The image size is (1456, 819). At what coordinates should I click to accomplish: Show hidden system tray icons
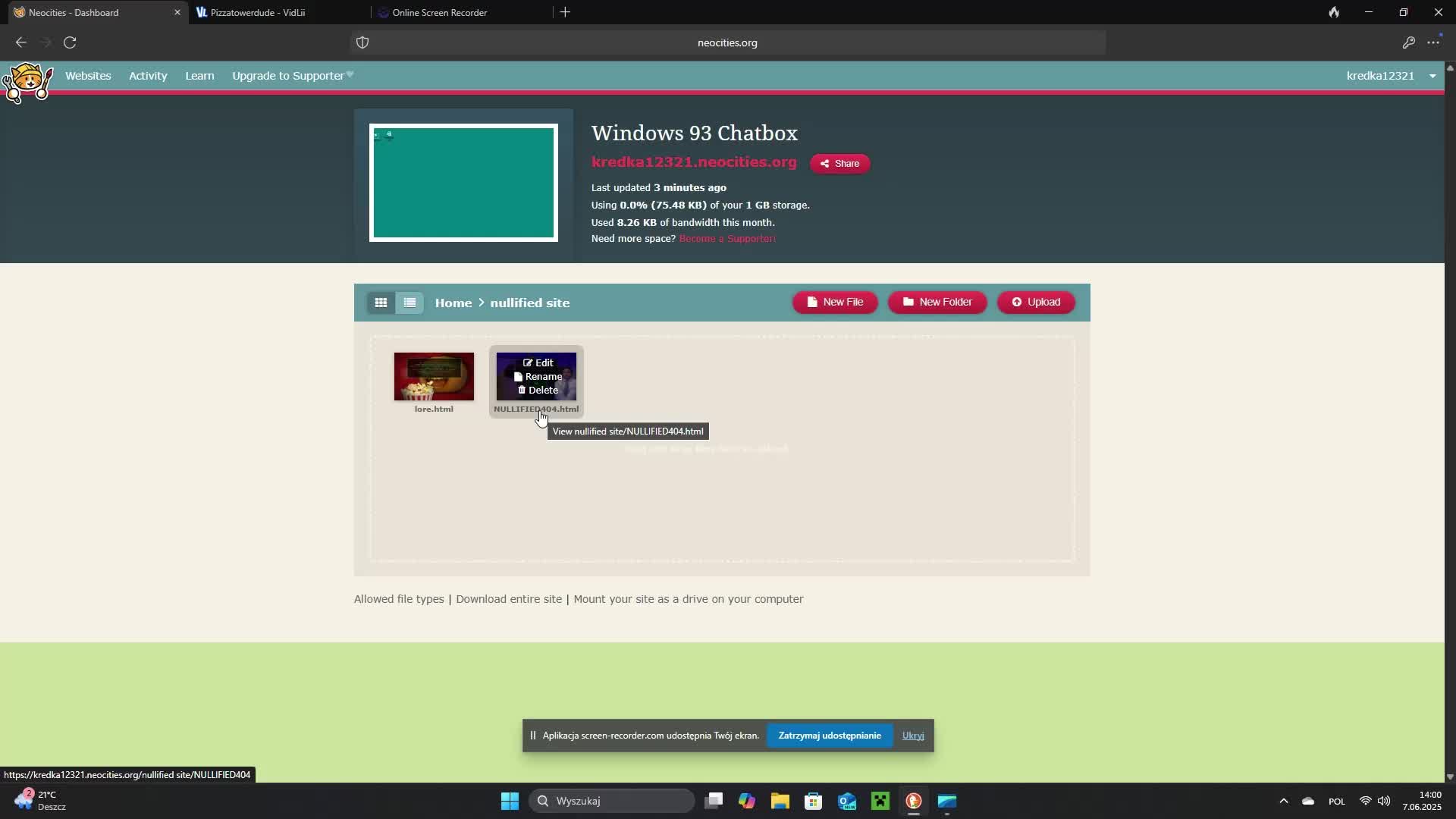coord(1284,801)
